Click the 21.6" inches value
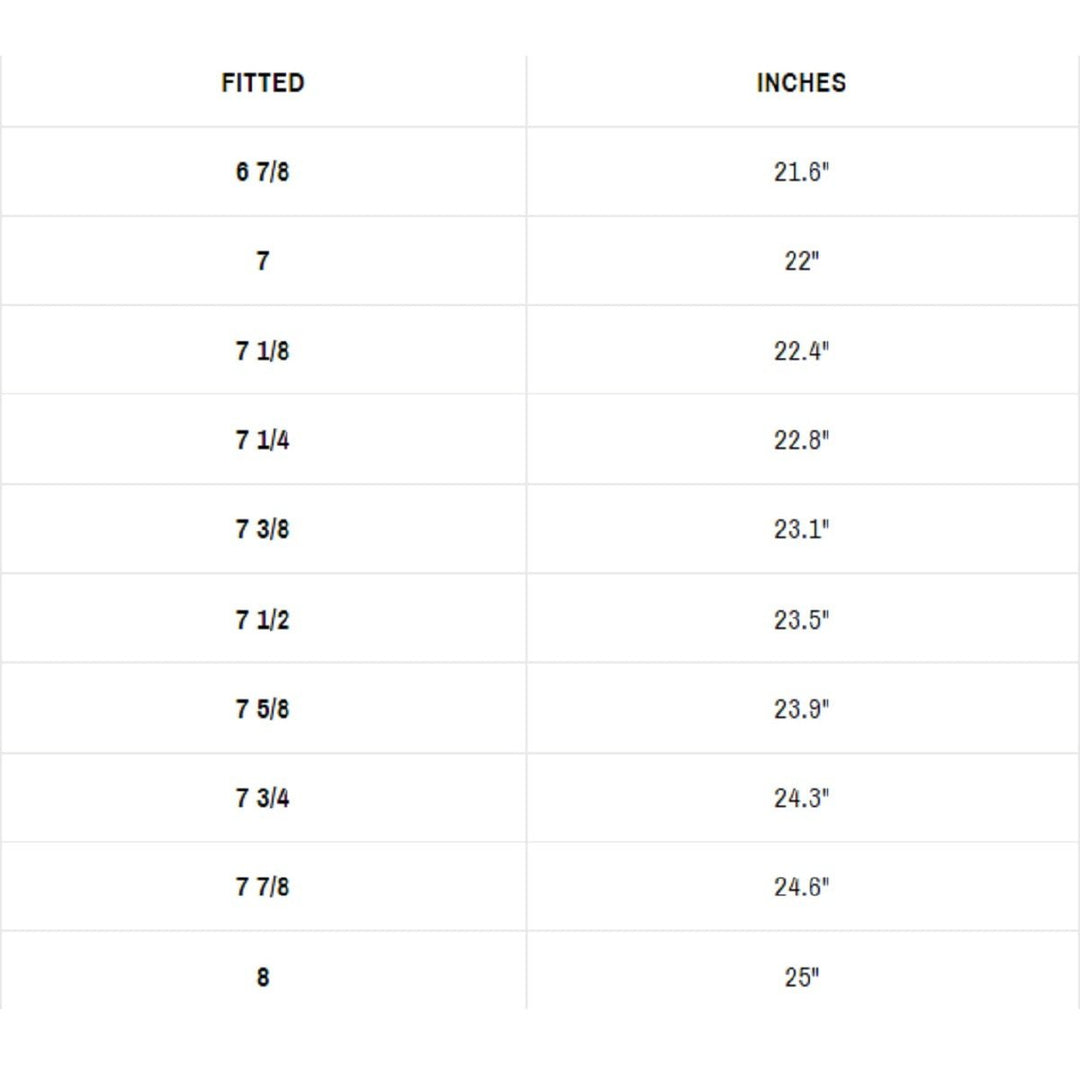 [801, 172]
